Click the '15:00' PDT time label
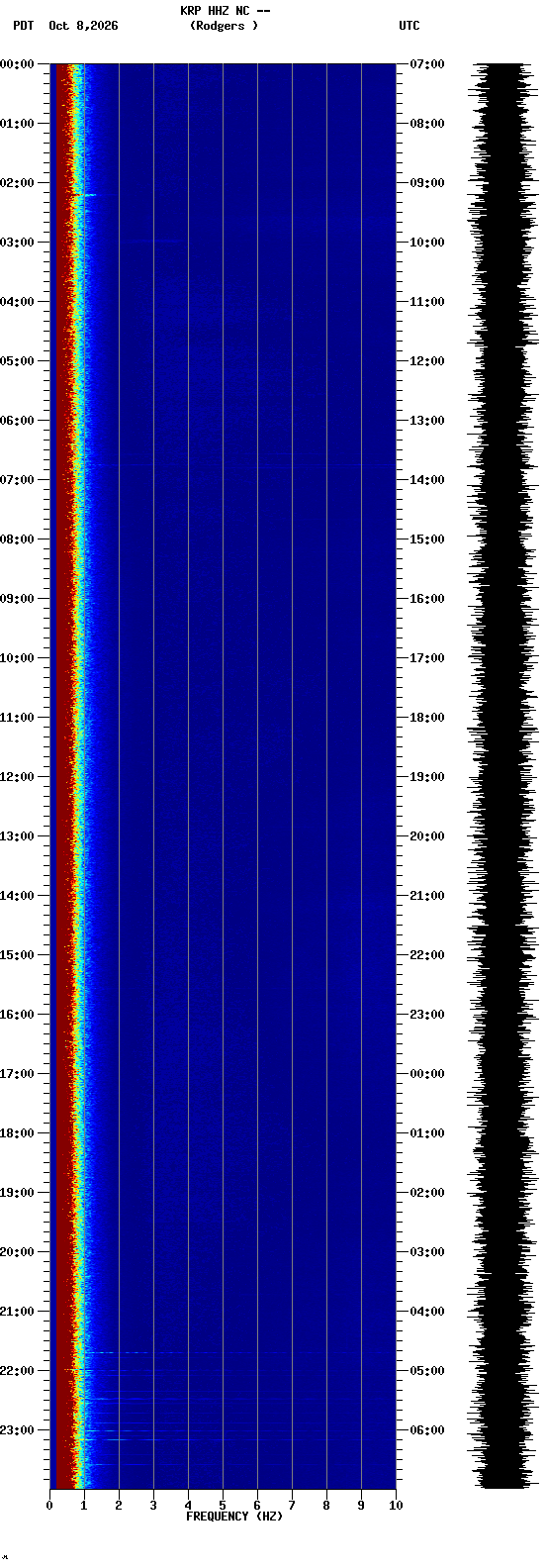The height and width of the screenshot is (1568, 546). pos(18,955)
